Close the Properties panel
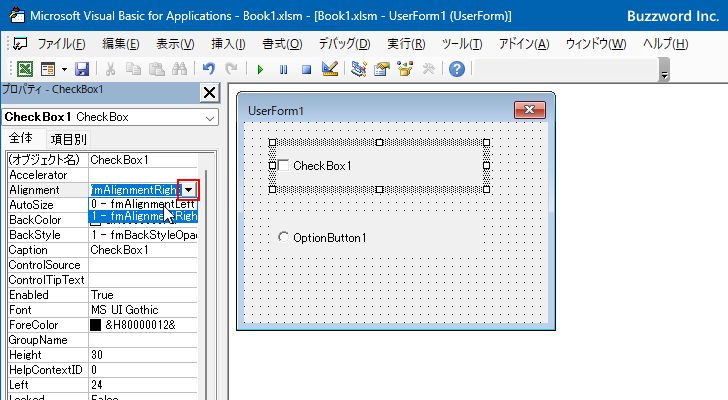Viewport: 728px width, 400px height. pyautogui.click(x=209, y=93)
